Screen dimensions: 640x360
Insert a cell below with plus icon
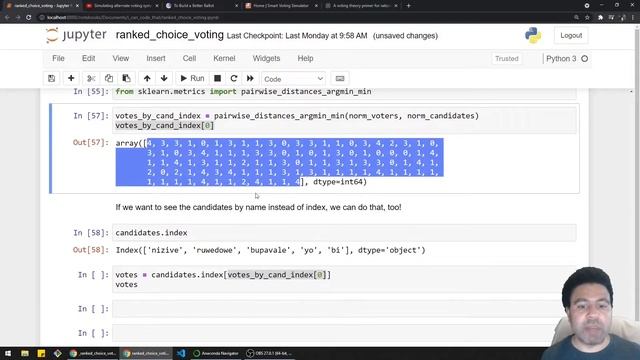[x=71, y=78]
